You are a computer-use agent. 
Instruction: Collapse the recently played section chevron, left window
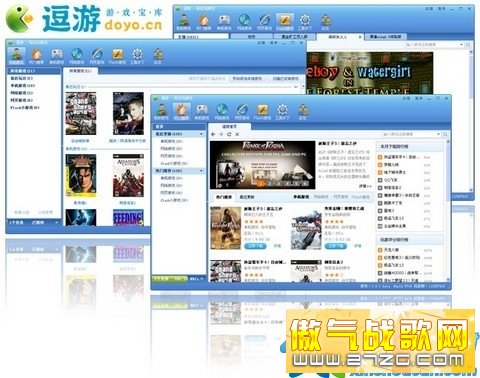(296, 87)
